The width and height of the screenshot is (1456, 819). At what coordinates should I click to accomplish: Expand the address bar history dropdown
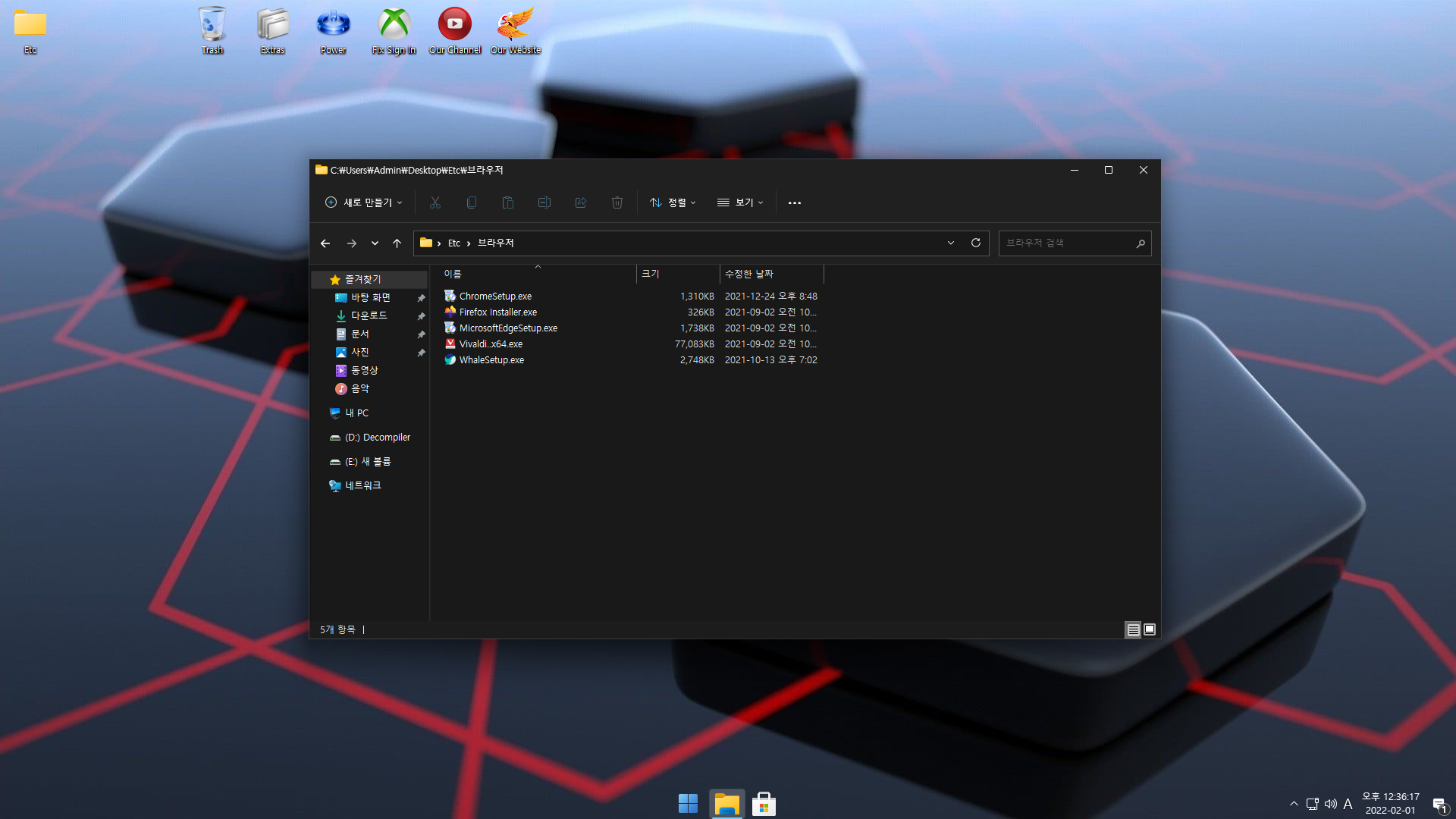[x=951, y=243]
